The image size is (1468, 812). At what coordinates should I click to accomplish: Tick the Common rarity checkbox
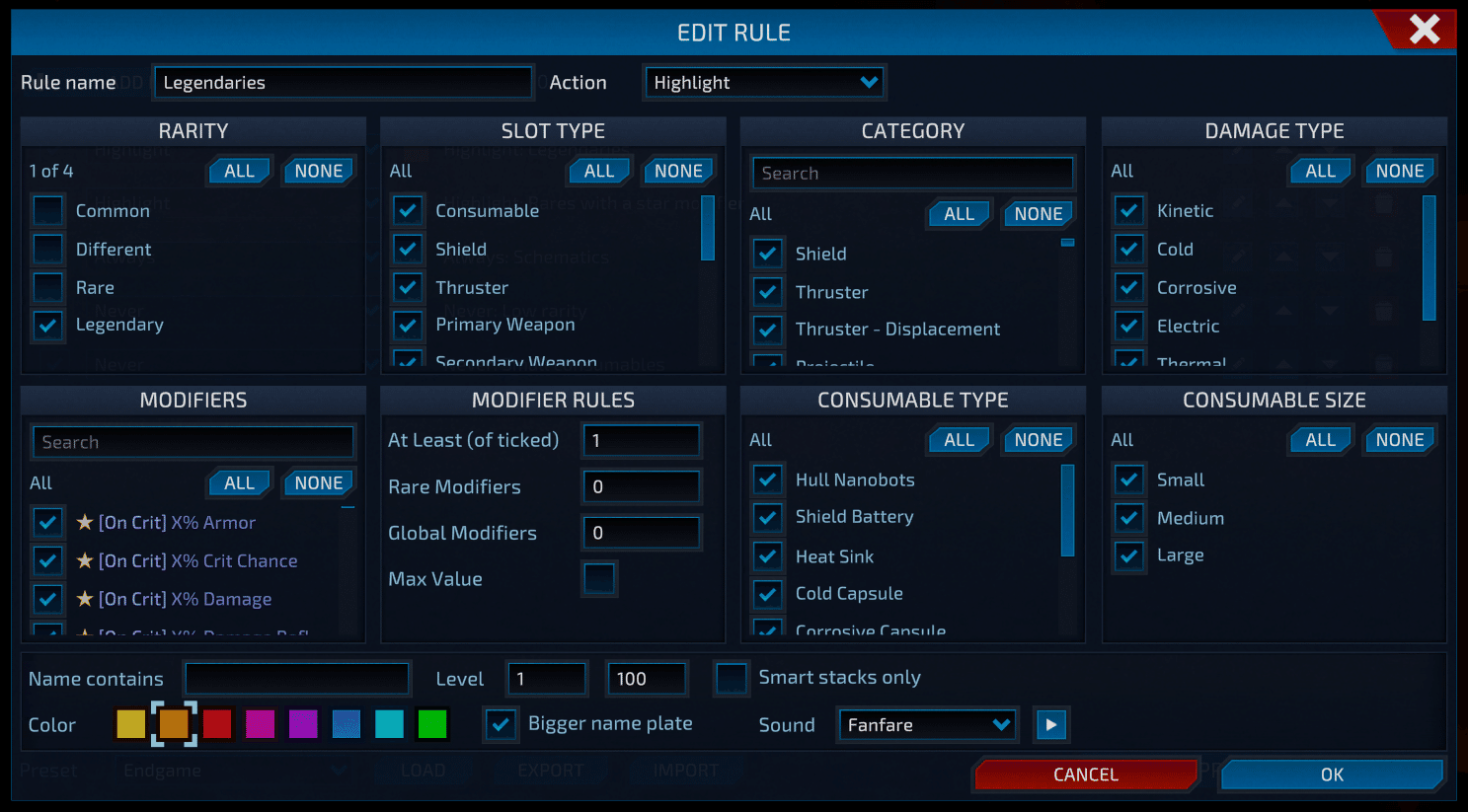(48, 210)
